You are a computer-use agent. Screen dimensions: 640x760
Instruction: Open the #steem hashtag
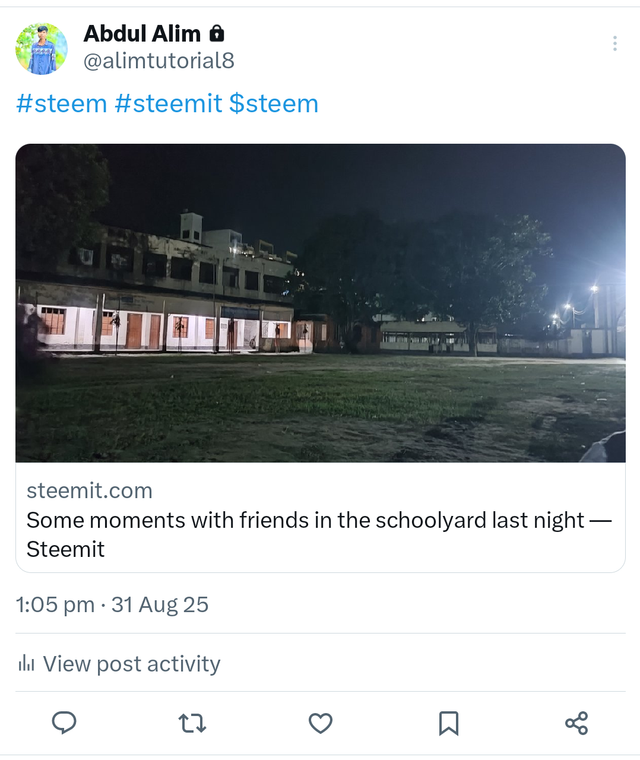(61, 103)
